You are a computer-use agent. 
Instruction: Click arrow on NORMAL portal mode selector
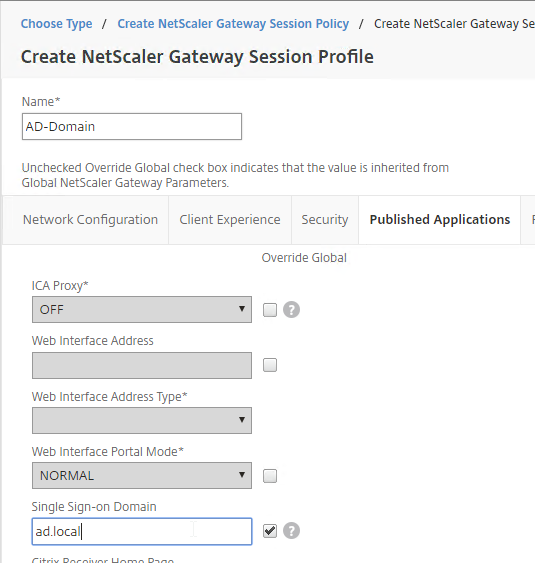point(242,475)
